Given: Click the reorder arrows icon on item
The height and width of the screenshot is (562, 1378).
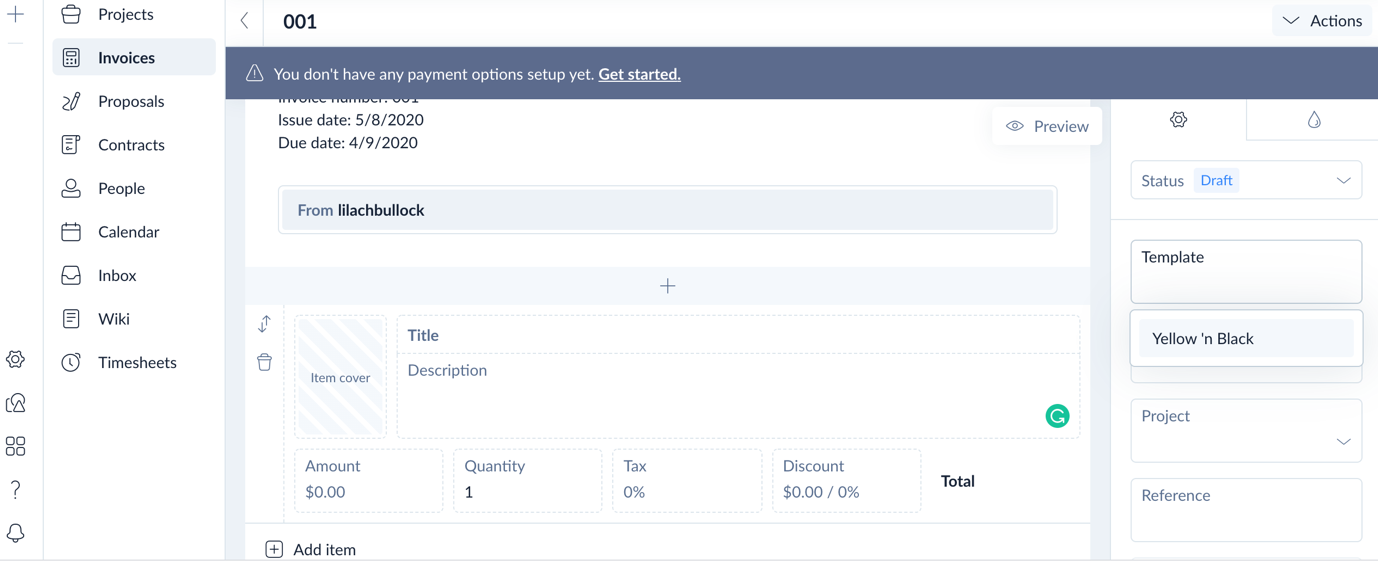Looking at the screenshot, I should (x=264, y=324).
